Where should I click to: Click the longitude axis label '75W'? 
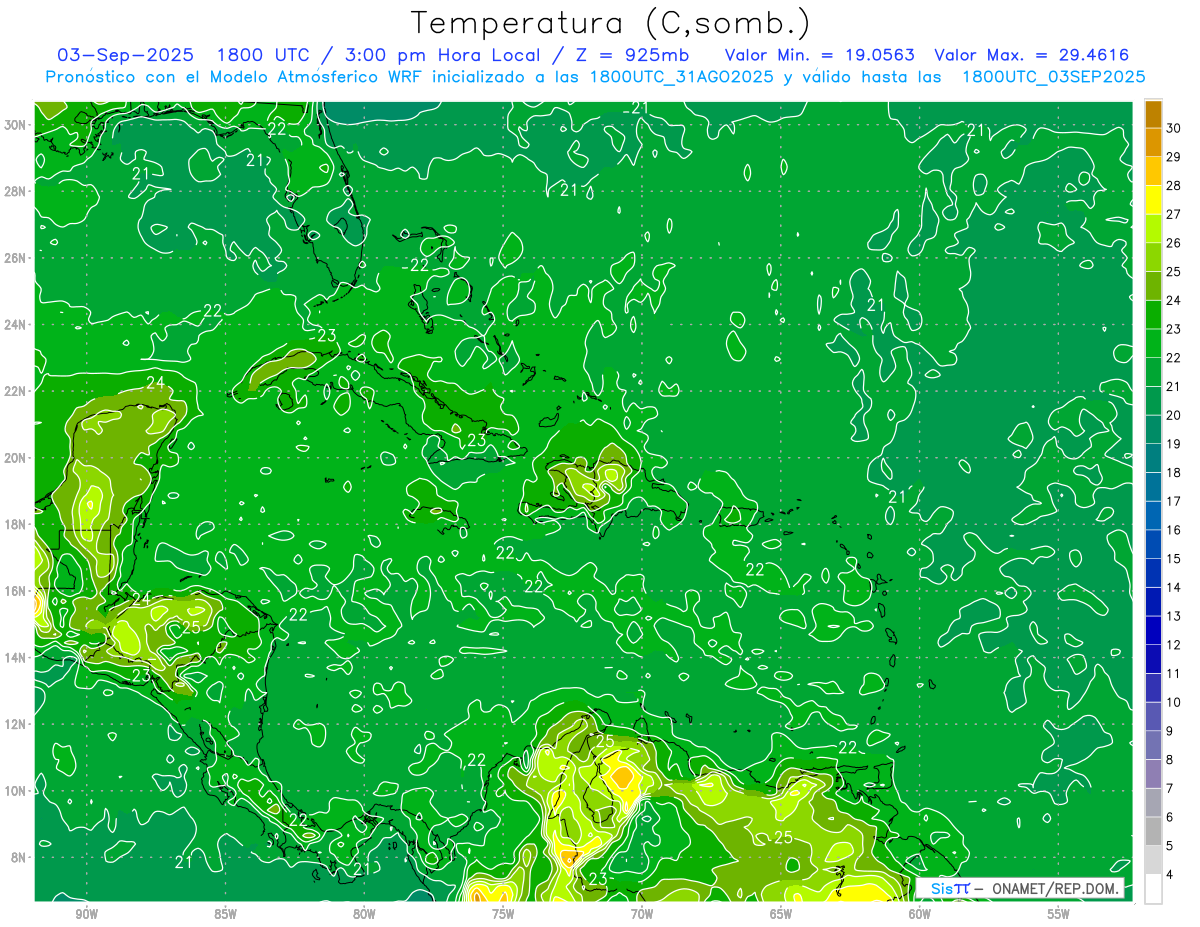[503, 914]
